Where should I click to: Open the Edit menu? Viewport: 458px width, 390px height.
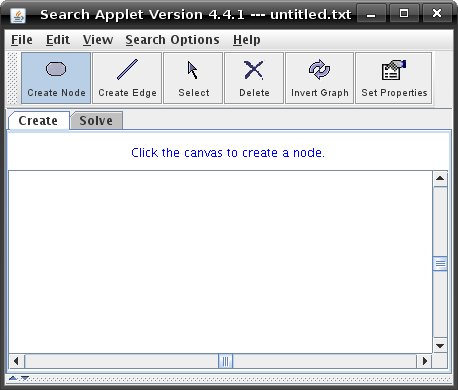click(x=58, y=40)
